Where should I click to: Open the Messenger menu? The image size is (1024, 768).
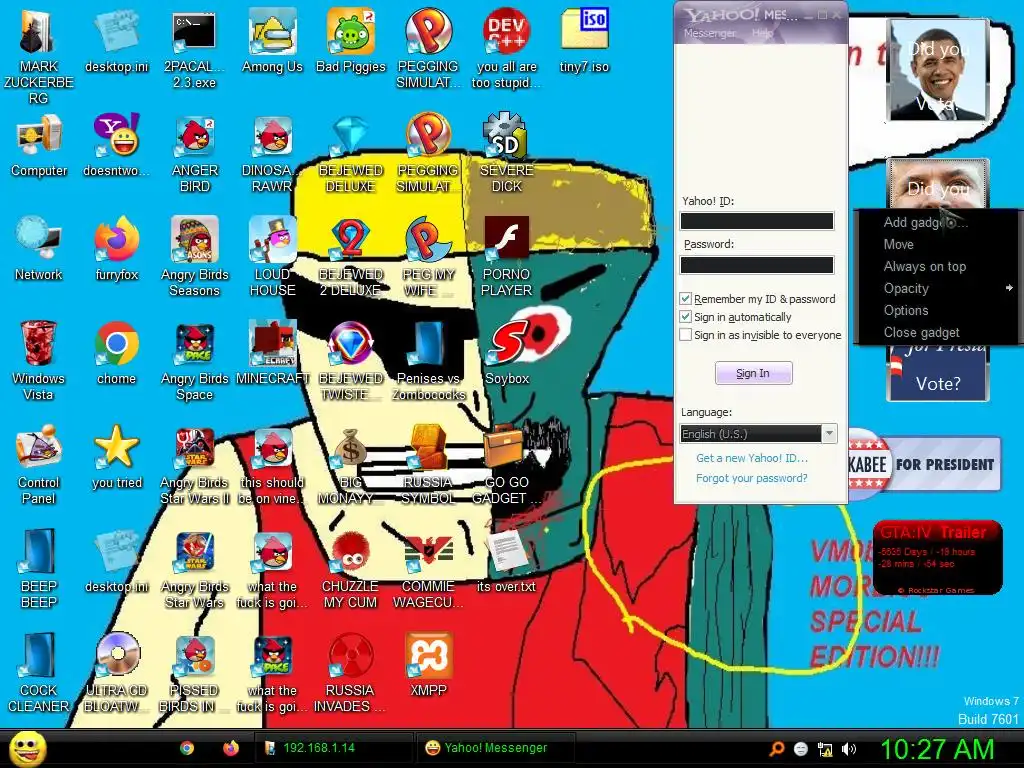pyautogui.click(x=709, y=33)
